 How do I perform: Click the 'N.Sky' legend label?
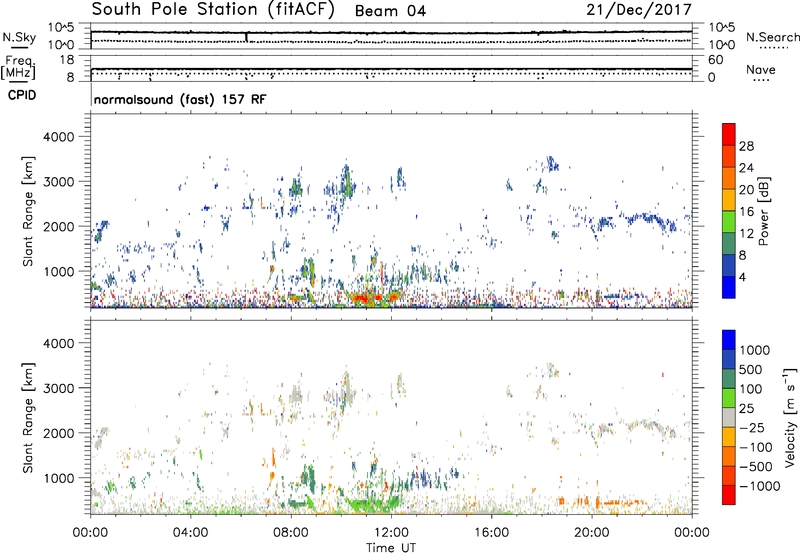pyautogui.click(x=19, y=37)
